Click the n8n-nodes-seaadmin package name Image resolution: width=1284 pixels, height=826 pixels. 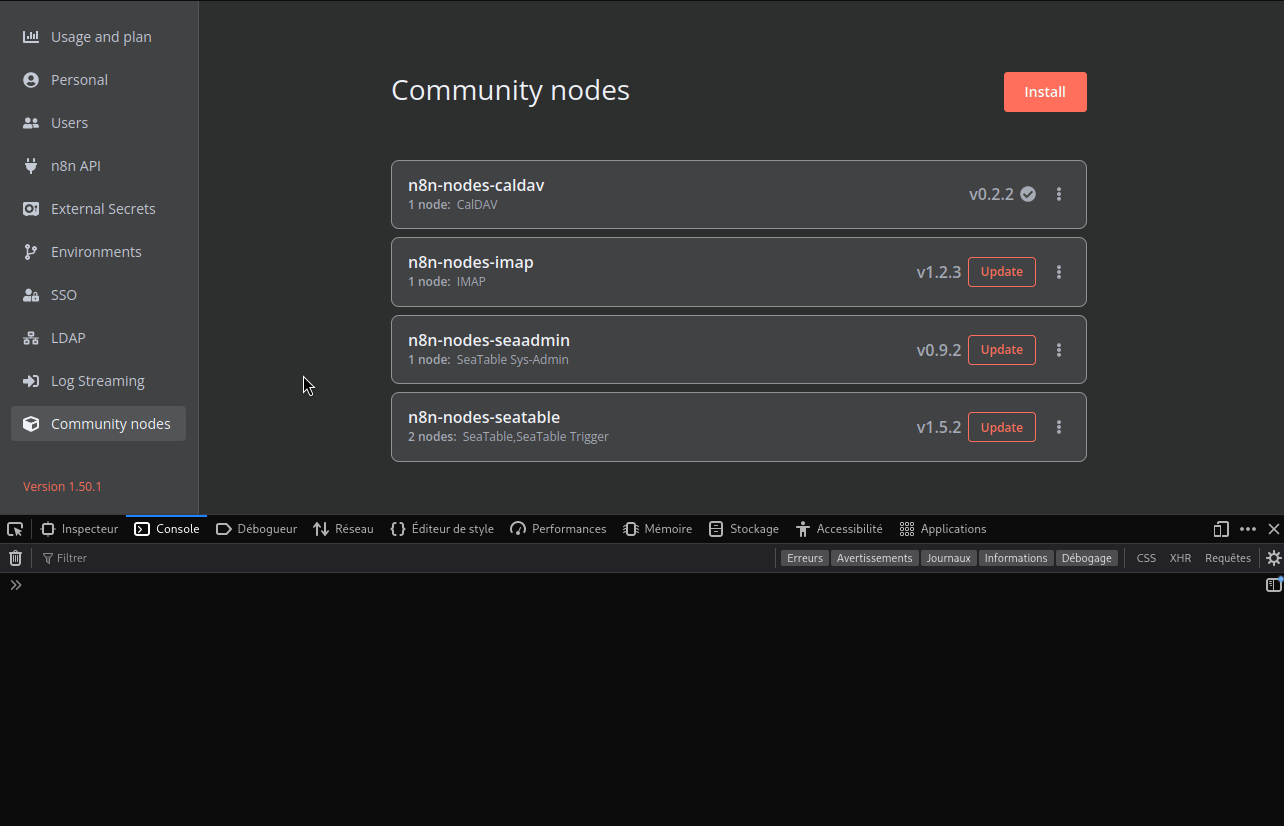click(489, 340)
